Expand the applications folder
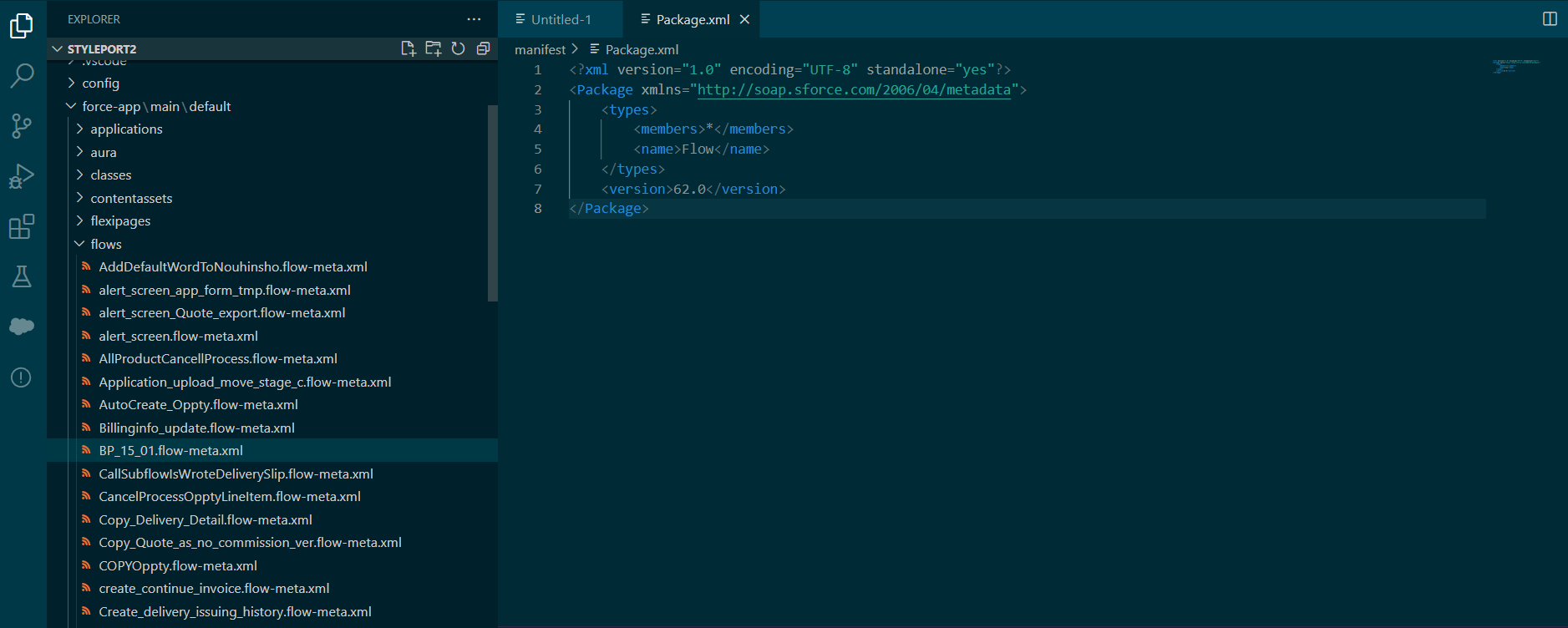The image size is (1568, 628). [272, 129]
